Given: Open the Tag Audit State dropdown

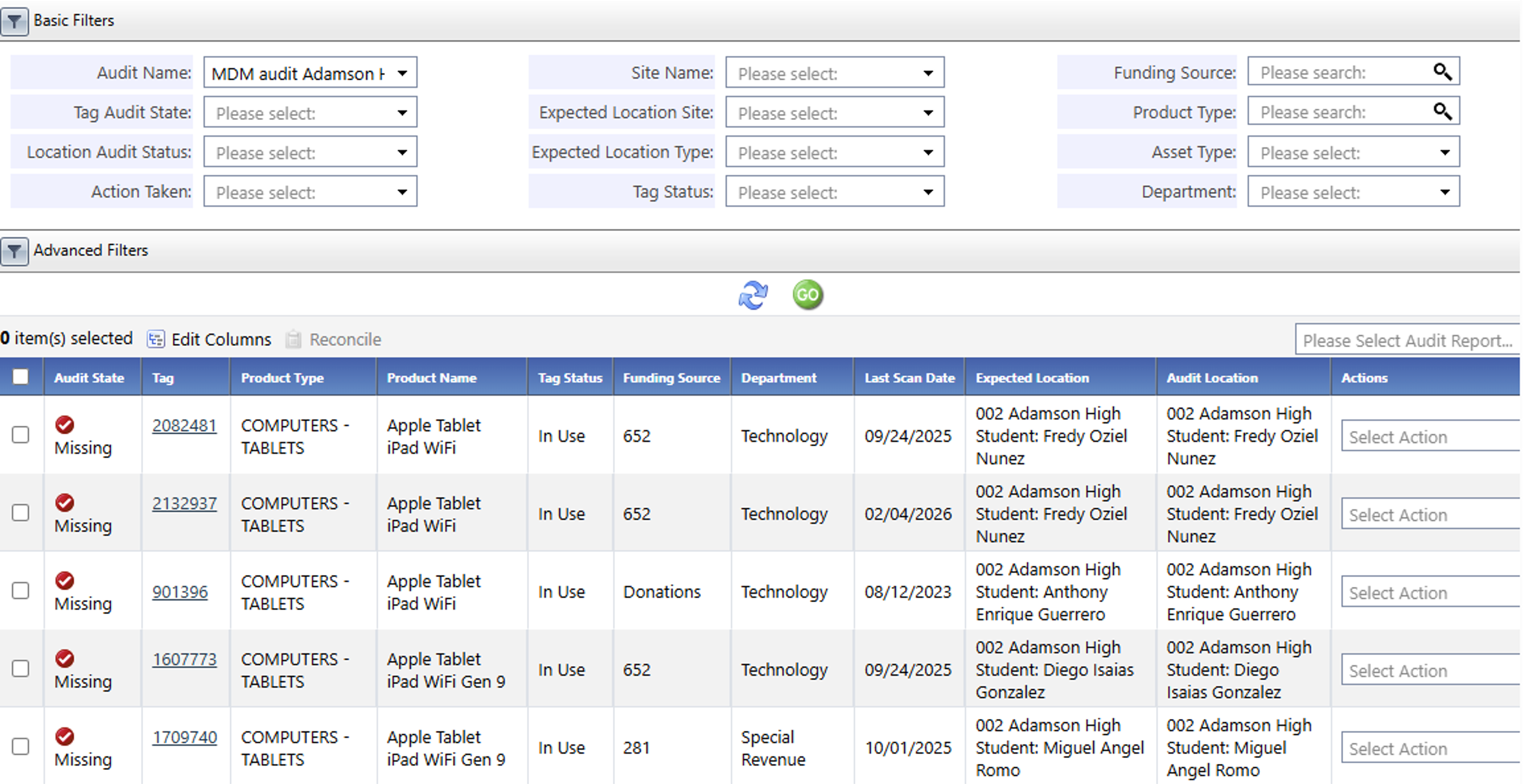Looking at the screenshot, I should click(x=310, y=112).
